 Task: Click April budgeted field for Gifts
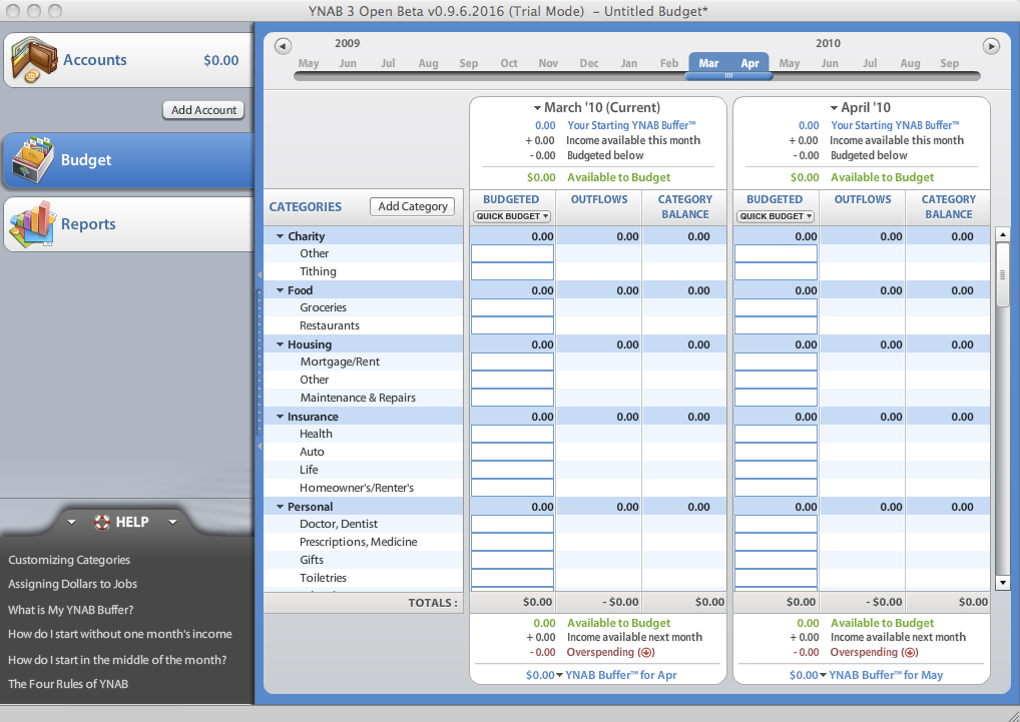coord(776,560)
